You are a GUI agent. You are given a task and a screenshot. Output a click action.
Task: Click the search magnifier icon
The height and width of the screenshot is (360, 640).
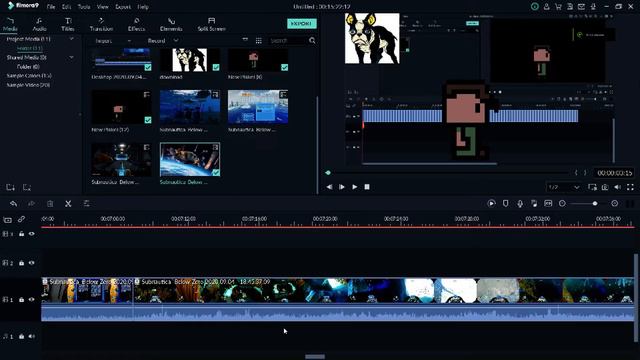pyautogui.click(x=312, y=40)
